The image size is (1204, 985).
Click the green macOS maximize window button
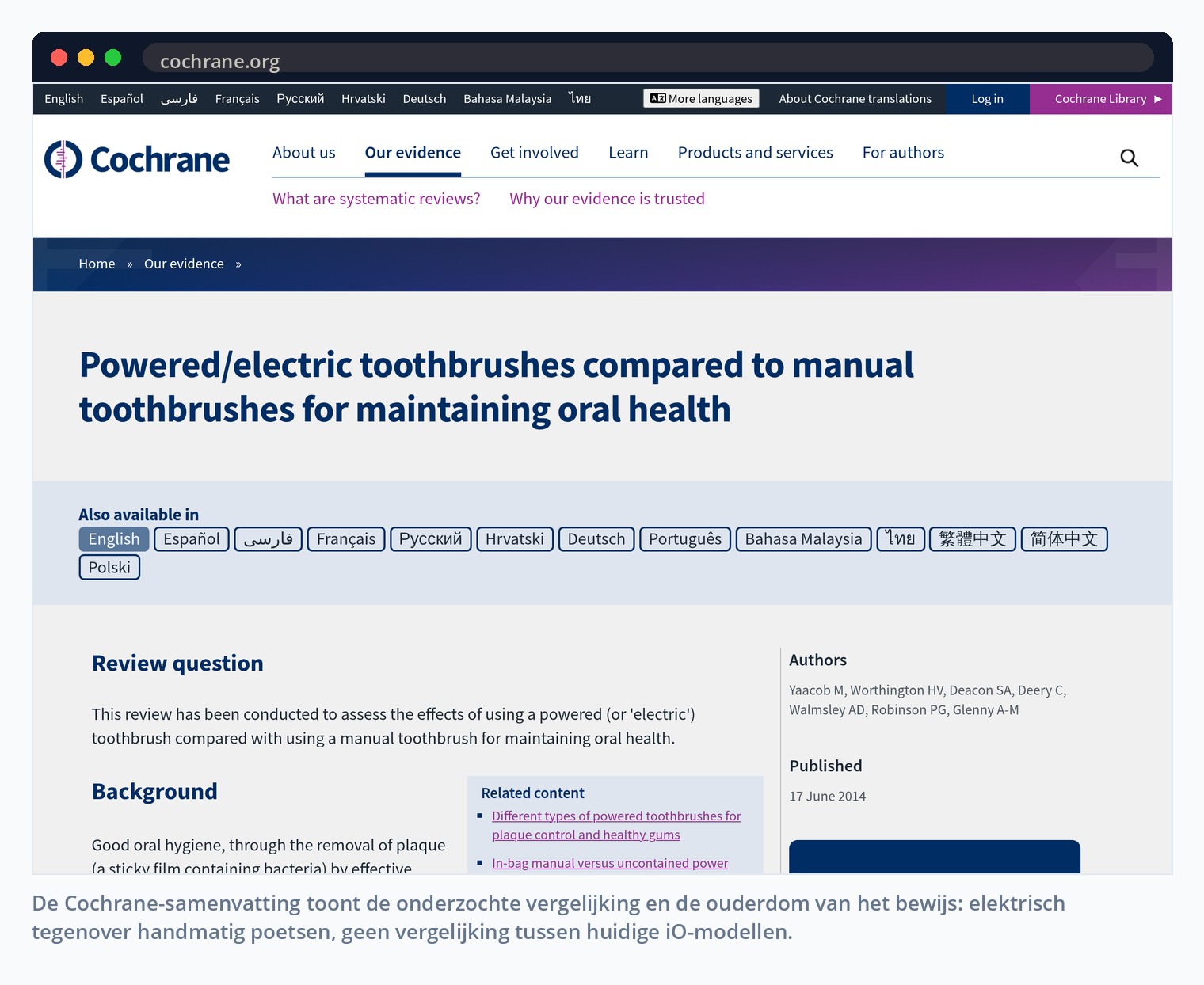113,57
